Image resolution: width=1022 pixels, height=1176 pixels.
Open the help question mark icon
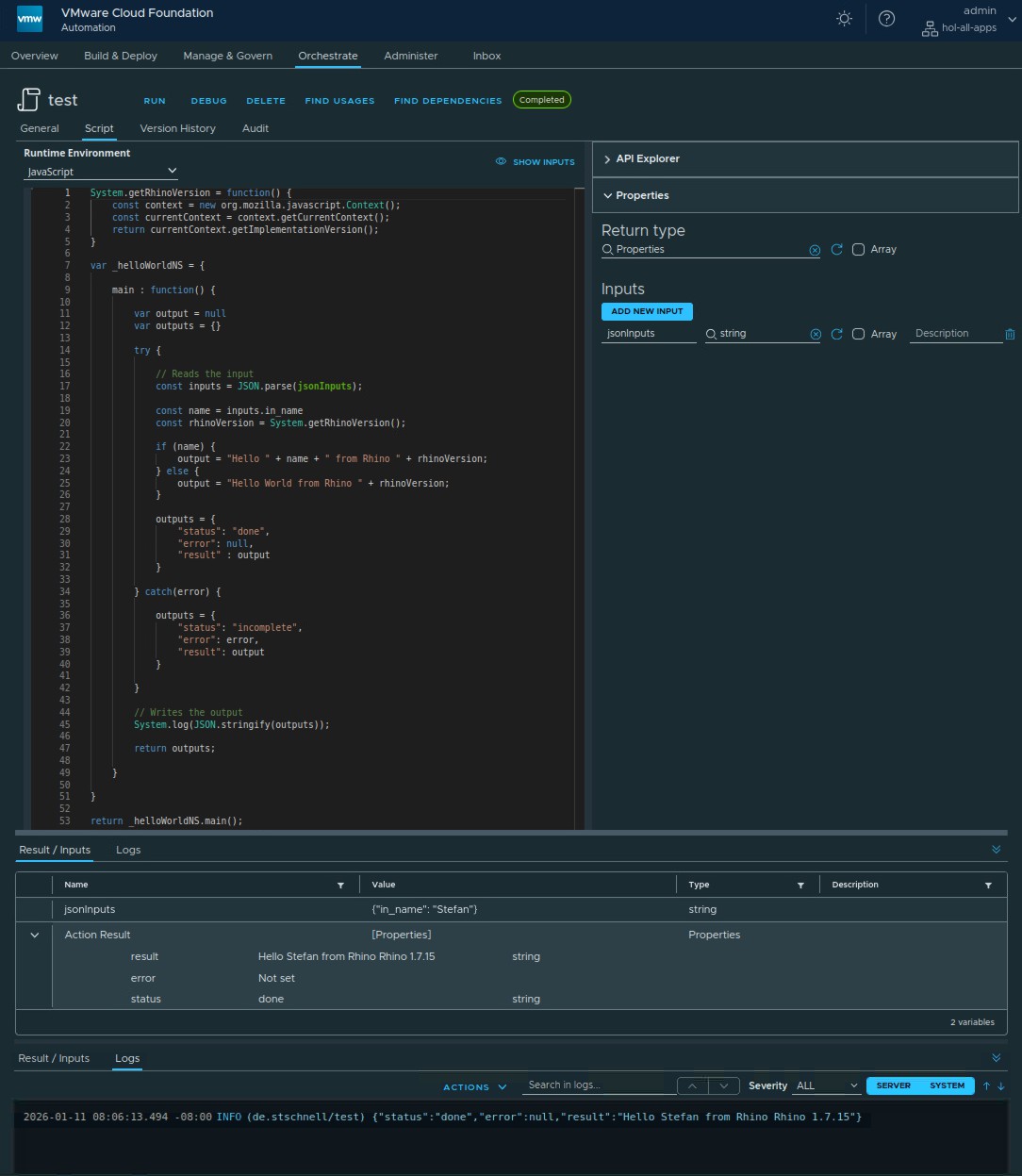[x=886, y=18]
